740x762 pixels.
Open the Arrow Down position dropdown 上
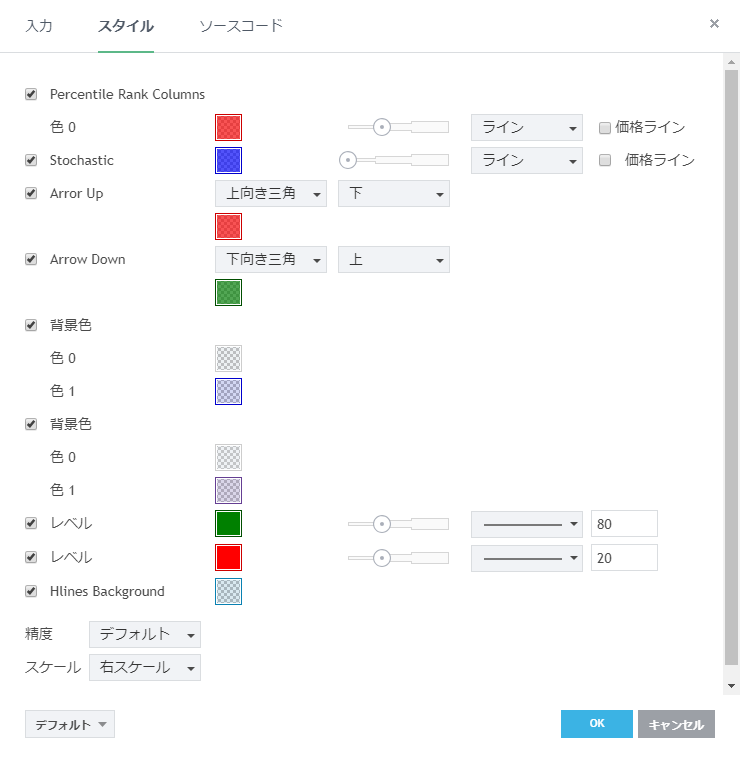[x=394, y=259]
